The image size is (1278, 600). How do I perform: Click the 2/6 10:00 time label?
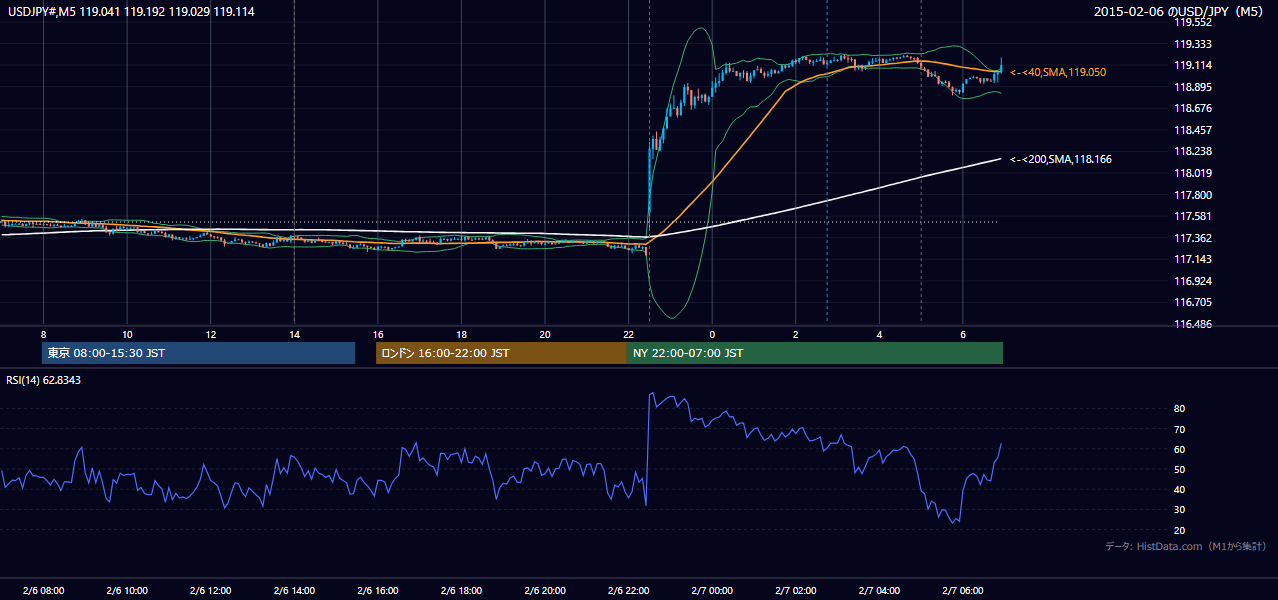[127, 590]
